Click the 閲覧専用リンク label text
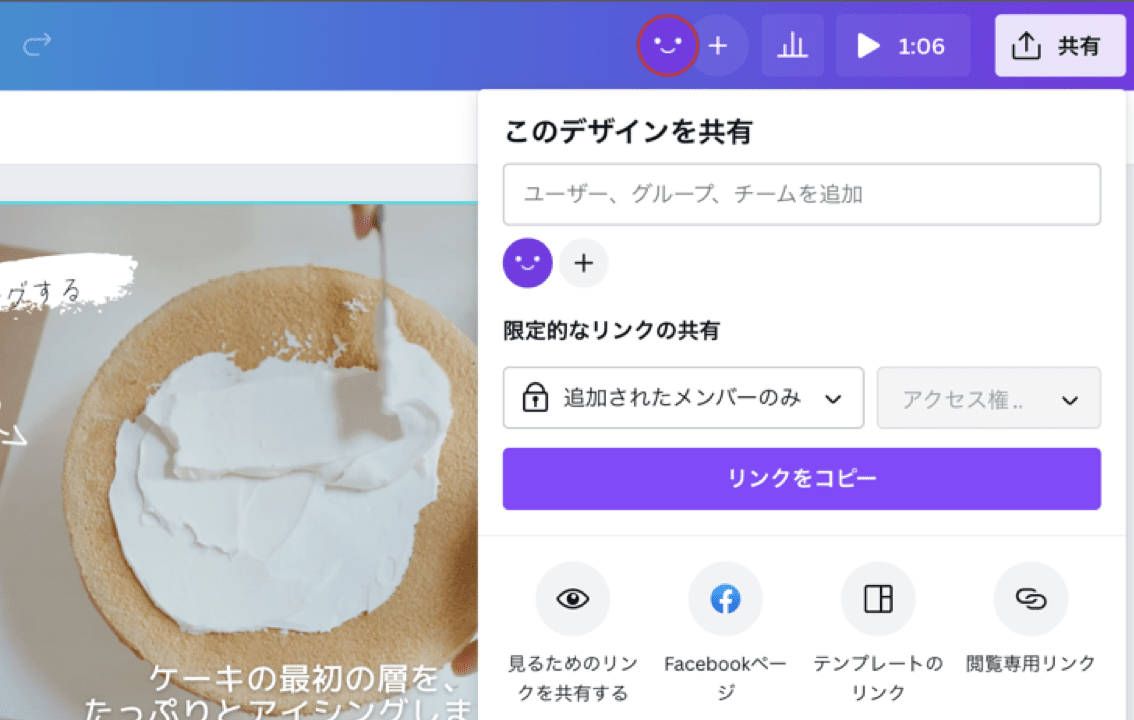This screenshot has width=1134, height=720. click(x=1031, y=663)
